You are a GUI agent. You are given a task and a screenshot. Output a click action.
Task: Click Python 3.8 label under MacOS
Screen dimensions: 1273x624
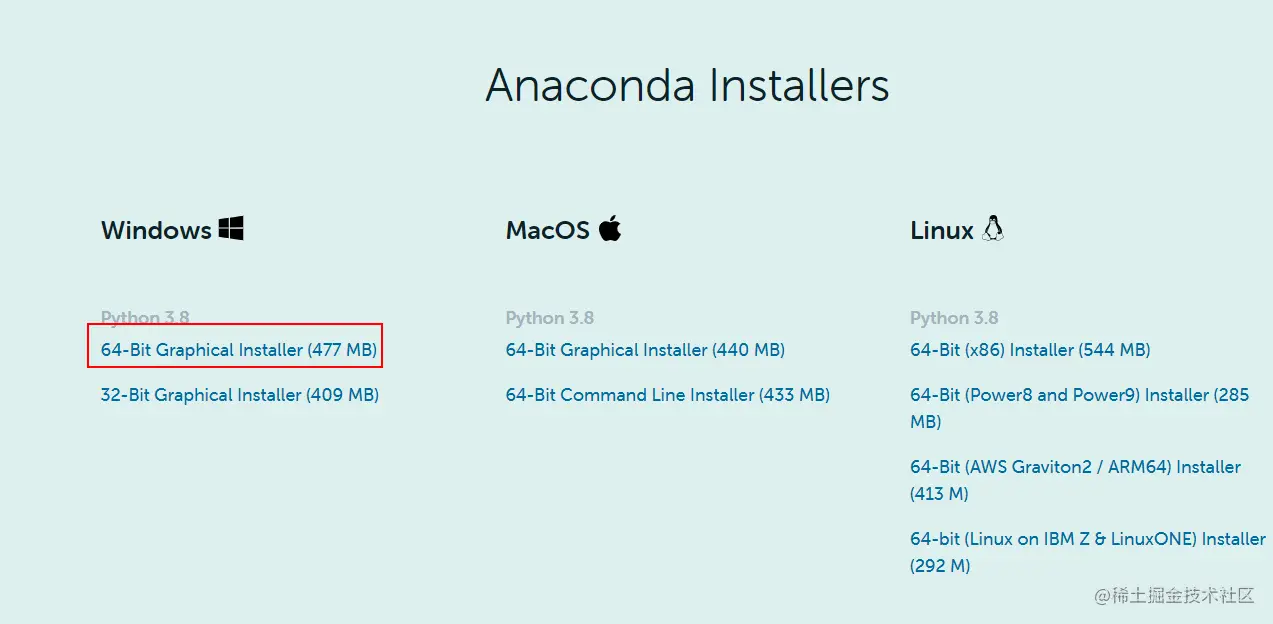(x=550, y=318)
